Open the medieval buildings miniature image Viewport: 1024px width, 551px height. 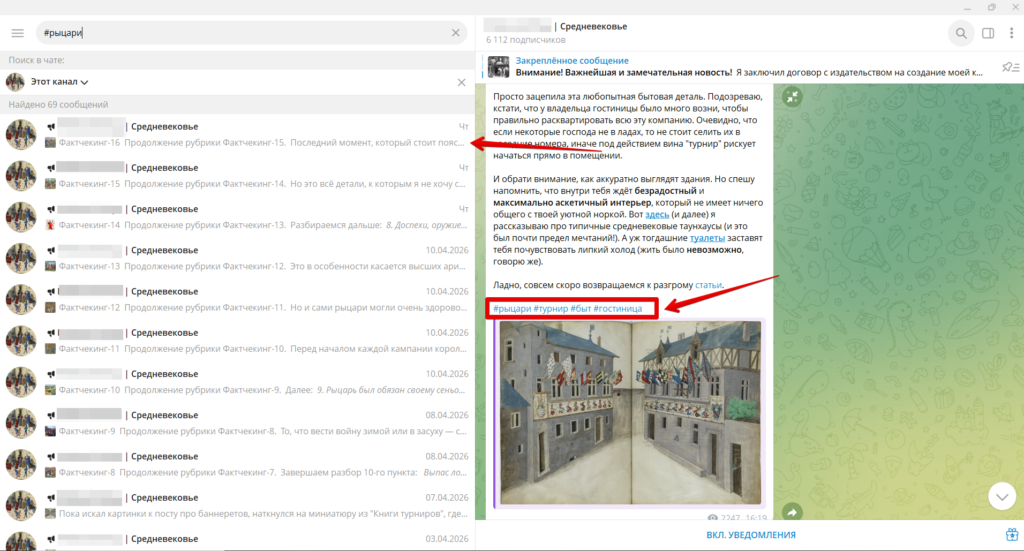pos(630,413)
